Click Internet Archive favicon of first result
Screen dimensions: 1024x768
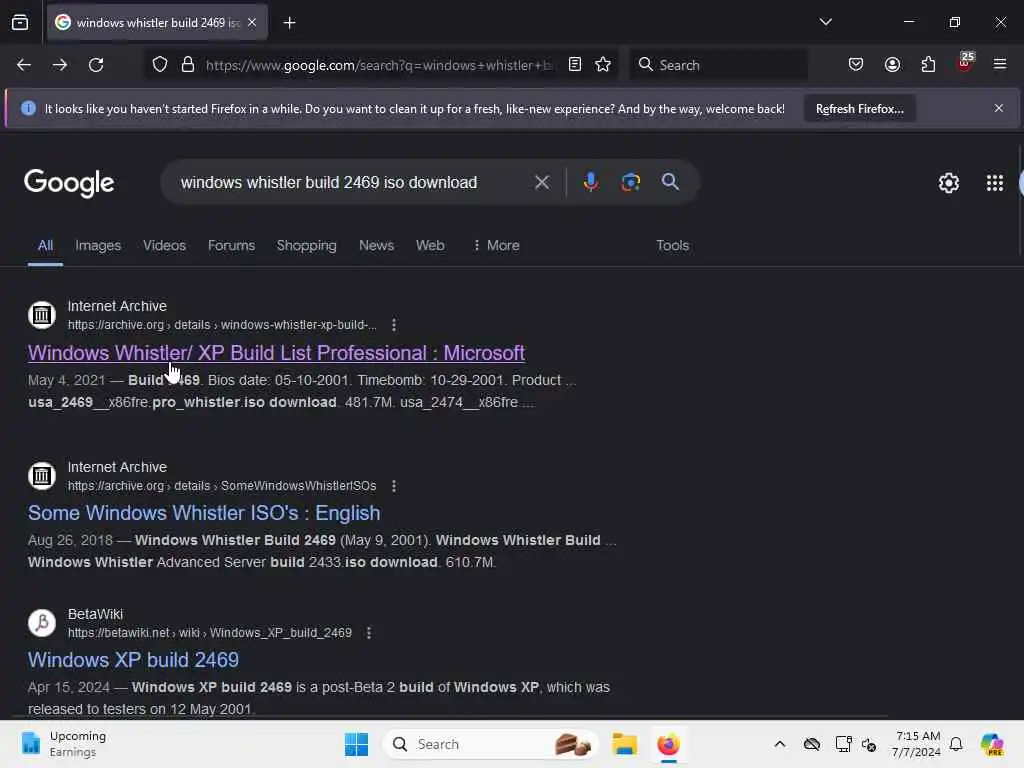[x=42, y=315]
